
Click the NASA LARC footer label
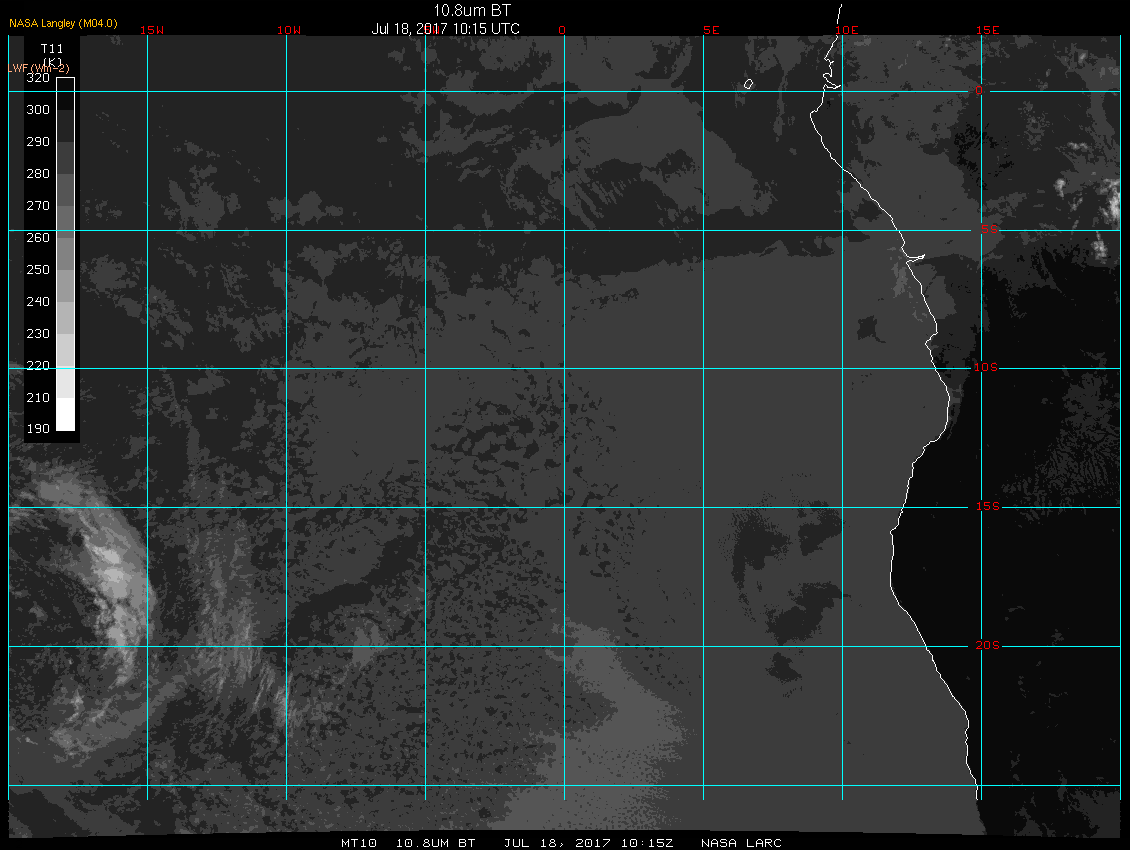coord(742,843)
